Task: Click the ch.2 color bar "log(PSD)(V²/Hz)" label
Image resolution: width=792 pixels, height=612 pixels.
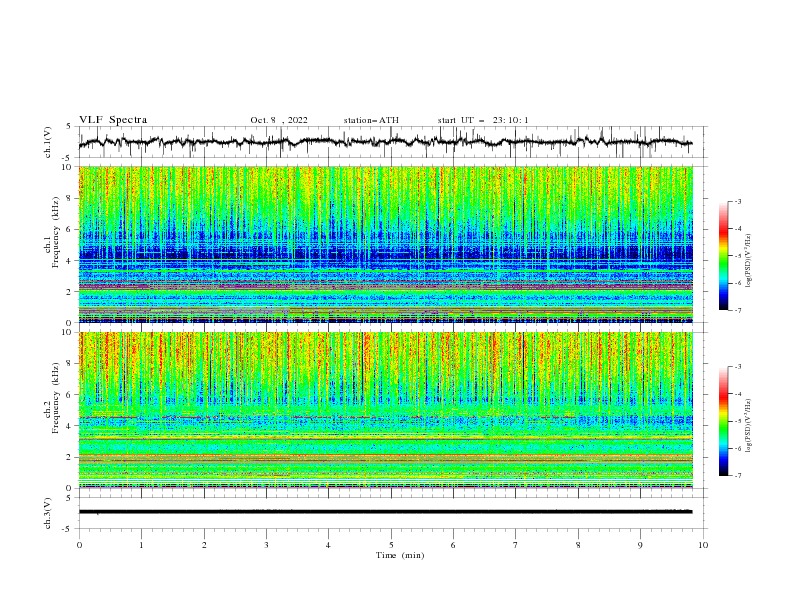Action: [750, 425]
